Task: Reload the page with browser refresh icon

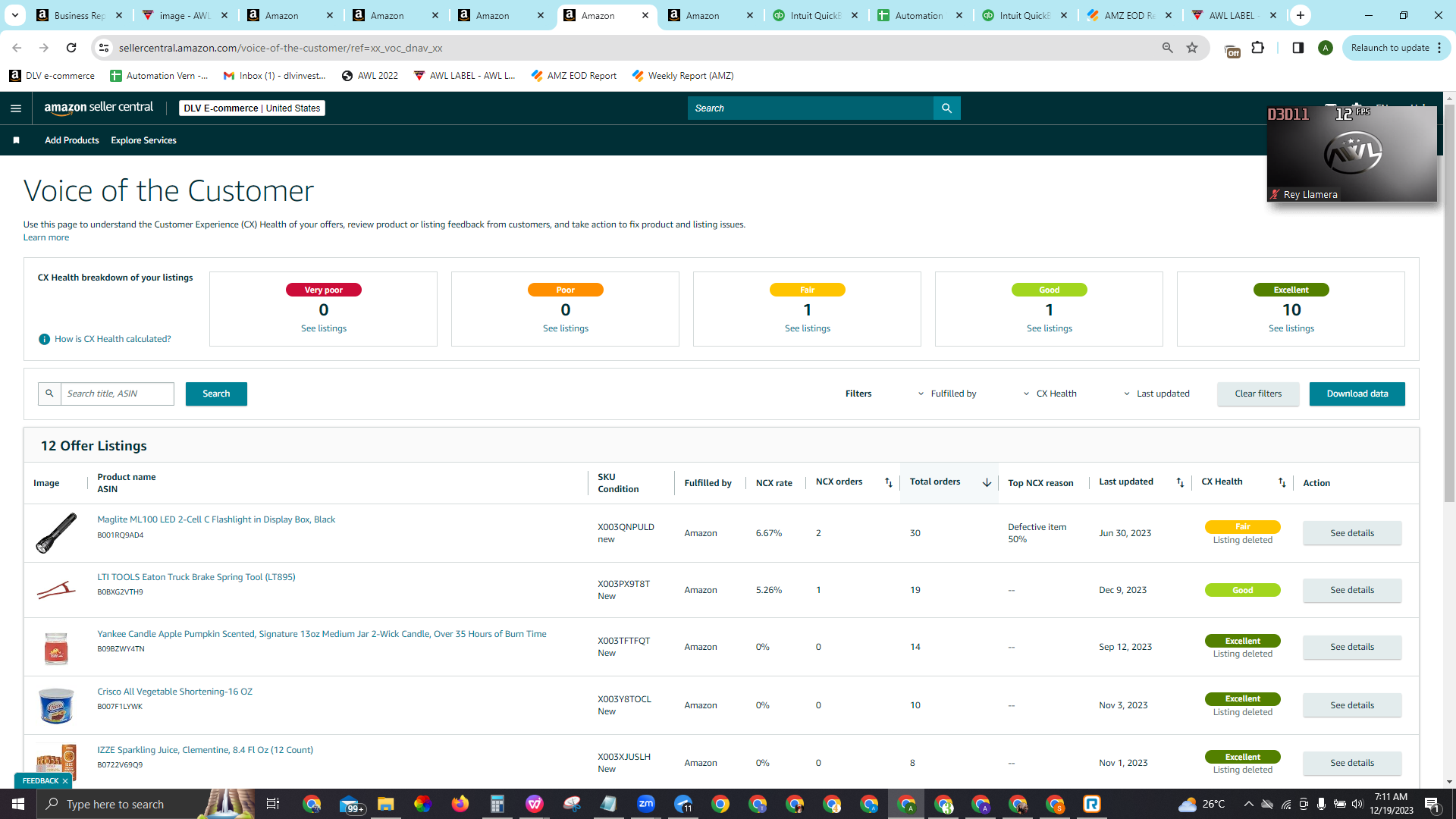Action: [x=71, y=48]
